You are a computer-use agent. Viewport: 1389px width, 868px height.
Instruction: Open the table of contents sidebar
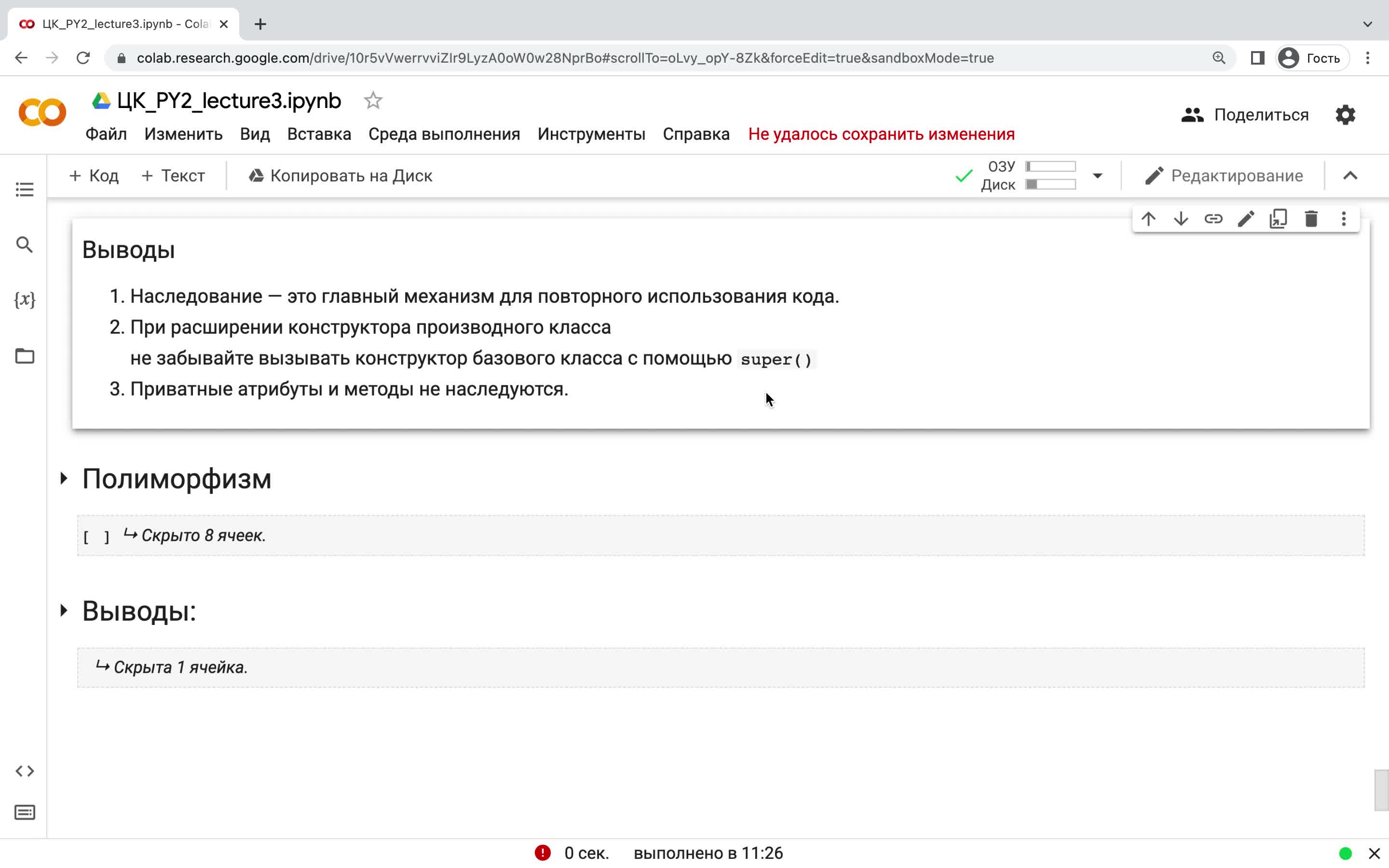[x=24, y=190]
